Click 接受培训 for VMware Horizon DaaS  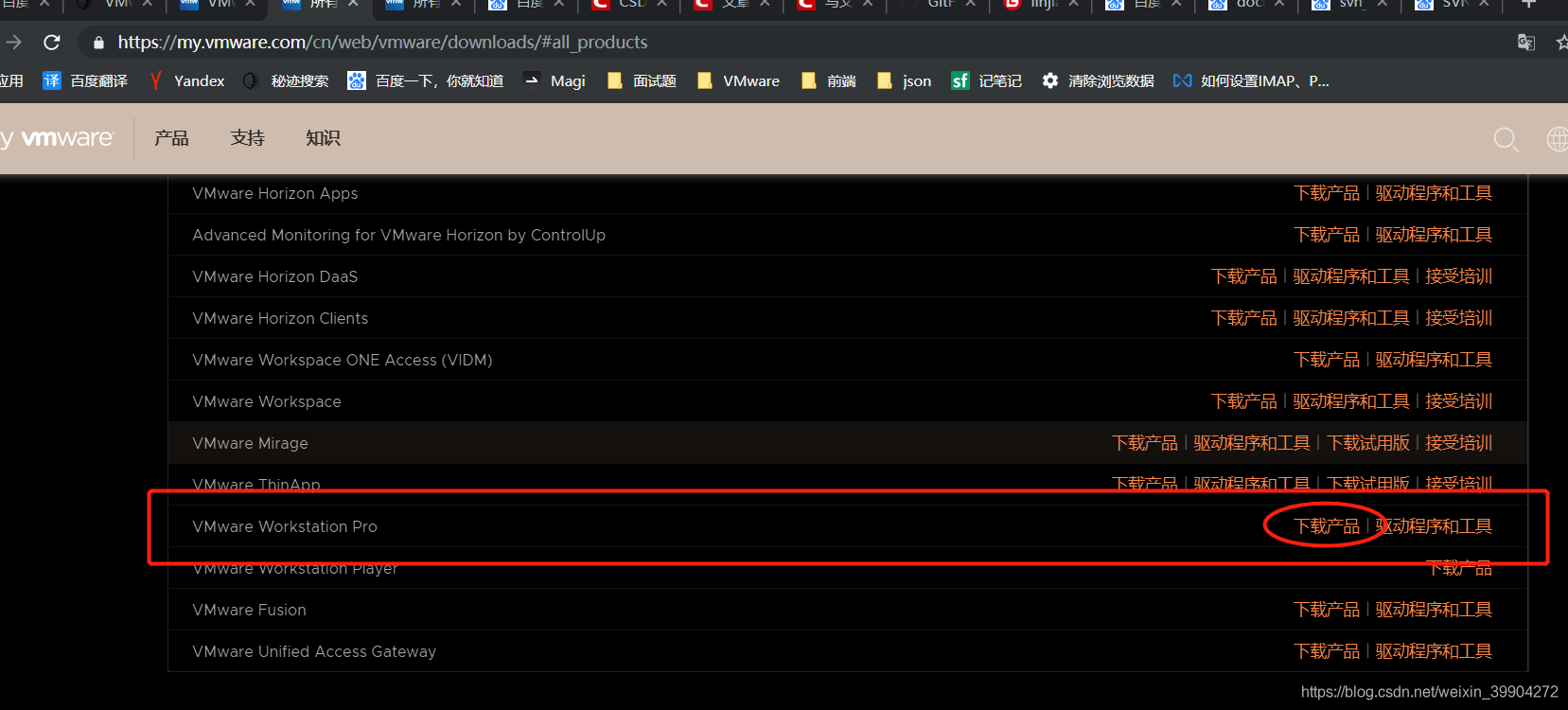coord(1458,276)
